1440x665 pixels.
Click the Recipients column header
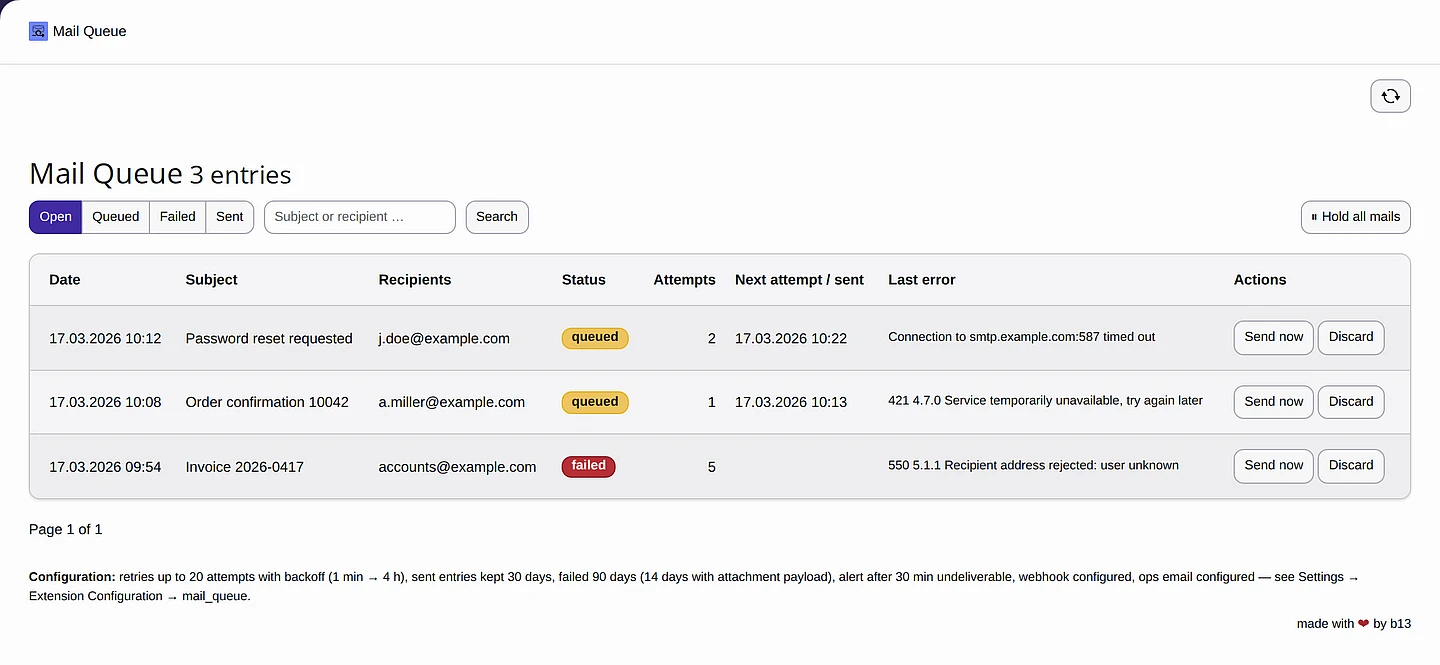(x=415, y=280)
